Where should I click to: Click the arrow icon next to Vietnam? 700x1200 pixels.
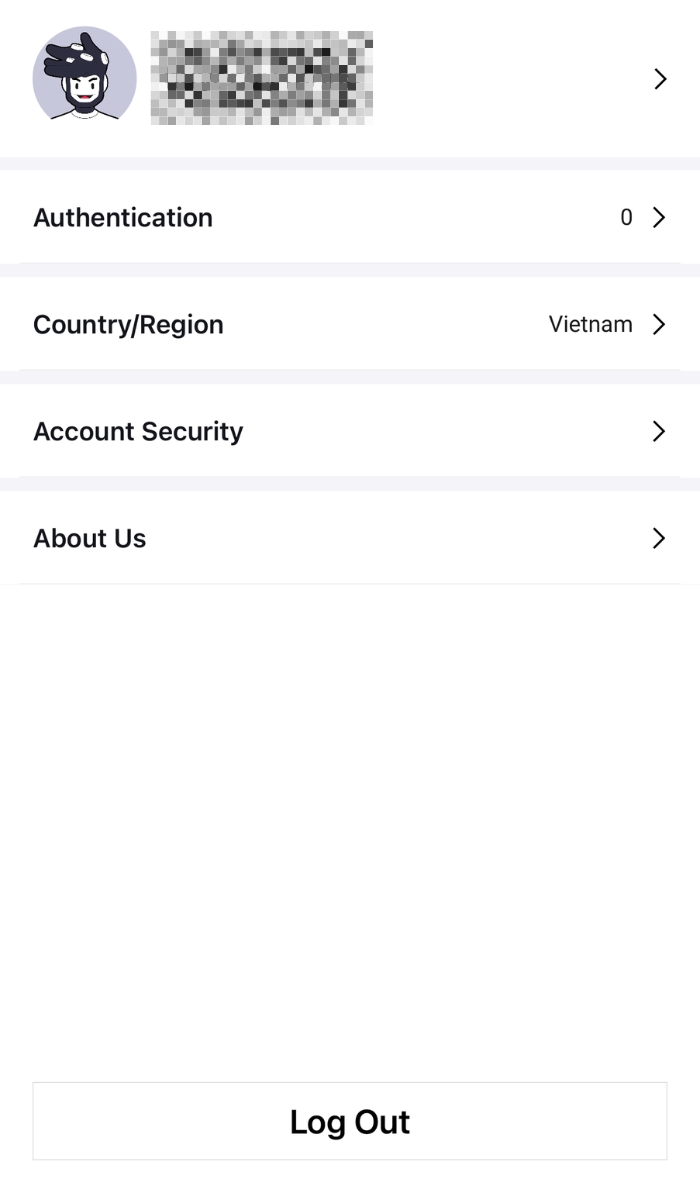pyautogui.click(x=659, y=324)
